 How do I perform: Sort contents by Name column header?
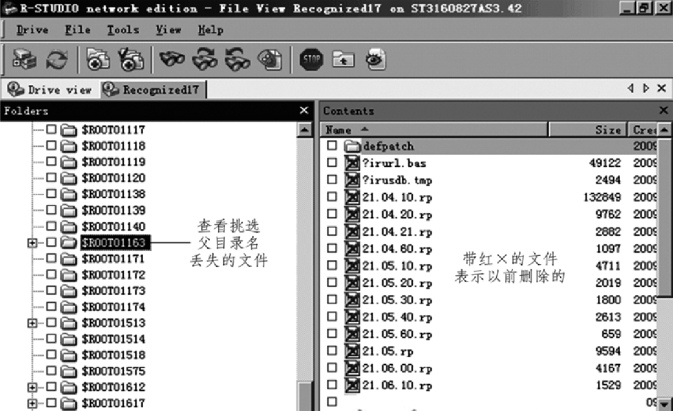(434, 130)
